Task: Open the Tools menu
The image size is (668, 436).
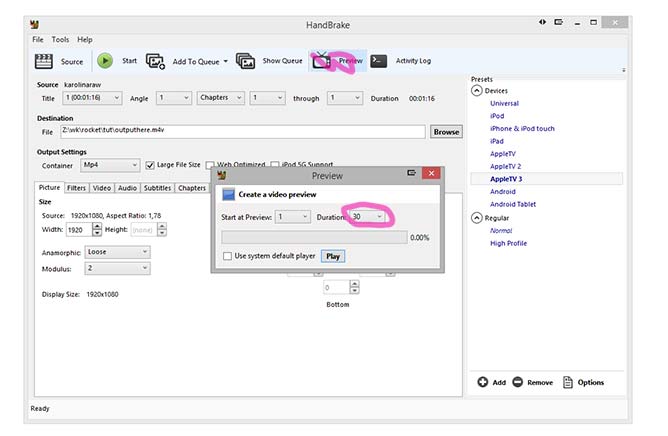Action: [x=60, y=40]
